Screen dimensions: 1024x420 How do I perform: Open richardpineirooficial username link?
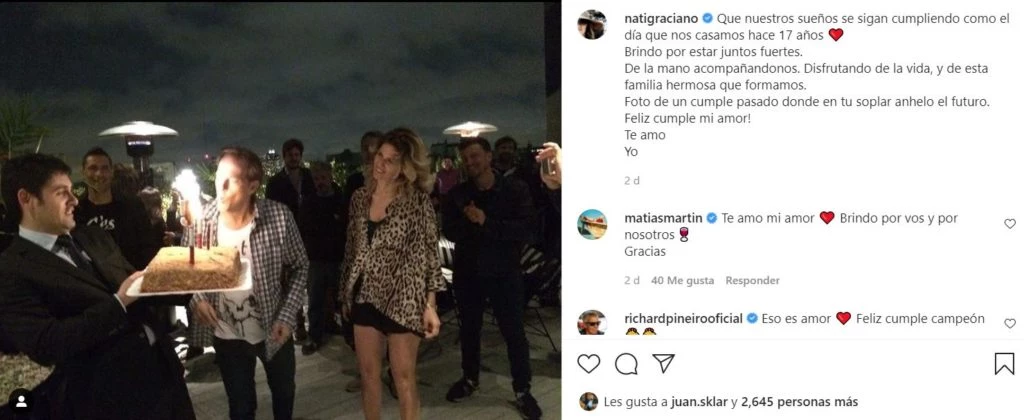pyautogui.click(x=684, y=319)
